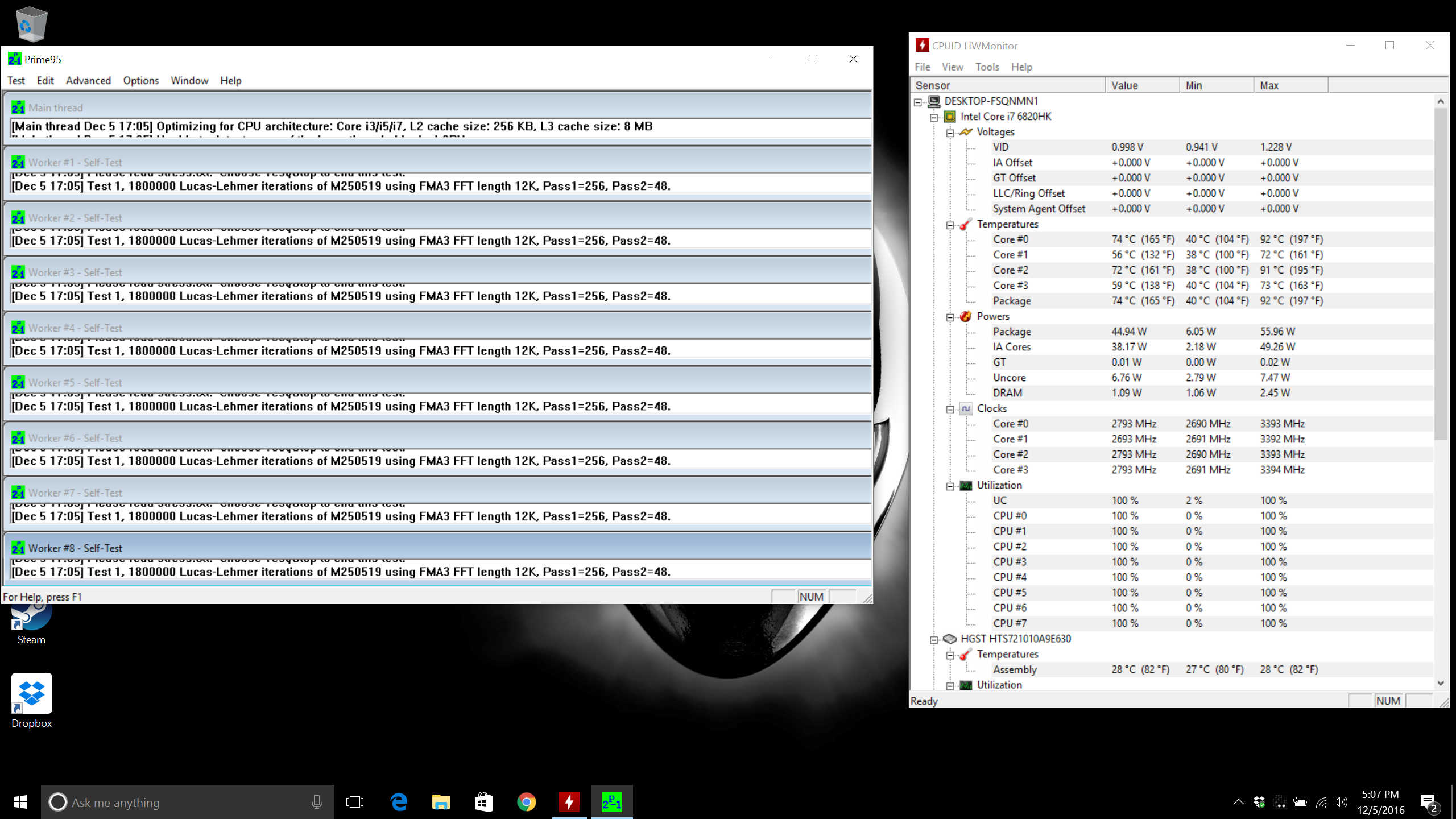Open the Help menu in HWMonitor
Viewport: 1456px width, 819px height.
1021,67
